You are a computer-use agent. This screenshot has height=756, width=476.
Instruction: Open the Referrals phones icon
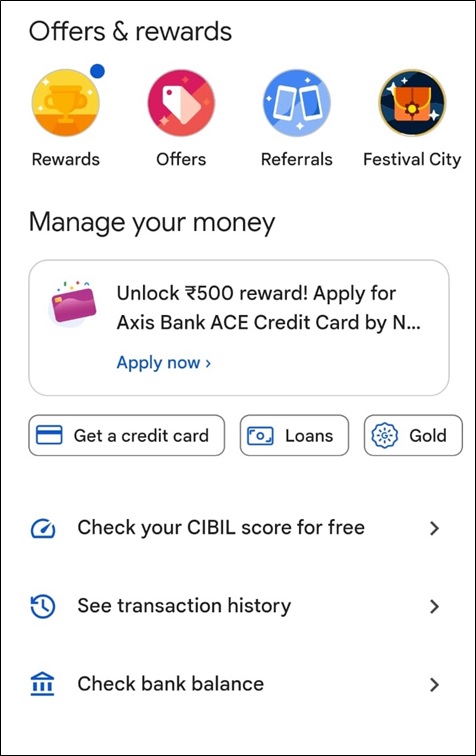[x=297, y=103]
